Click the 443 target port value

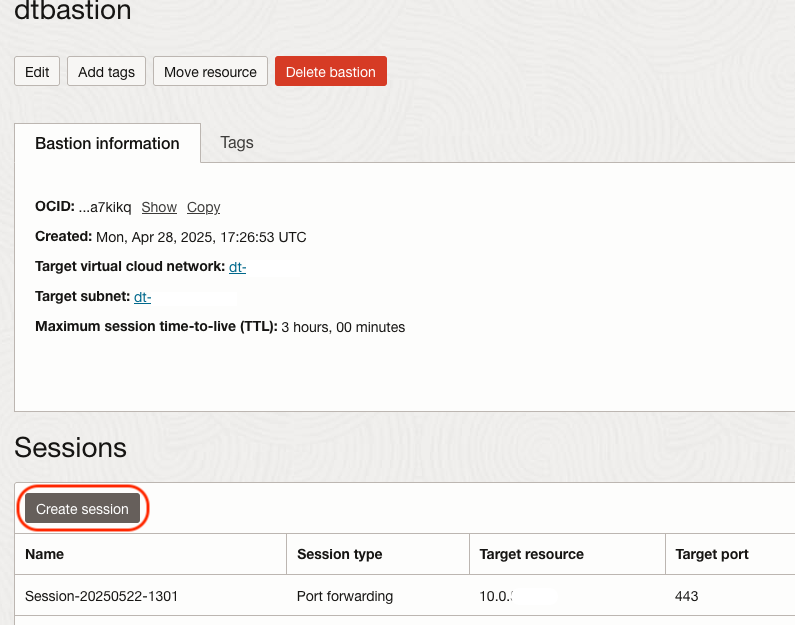coord(686,596)
